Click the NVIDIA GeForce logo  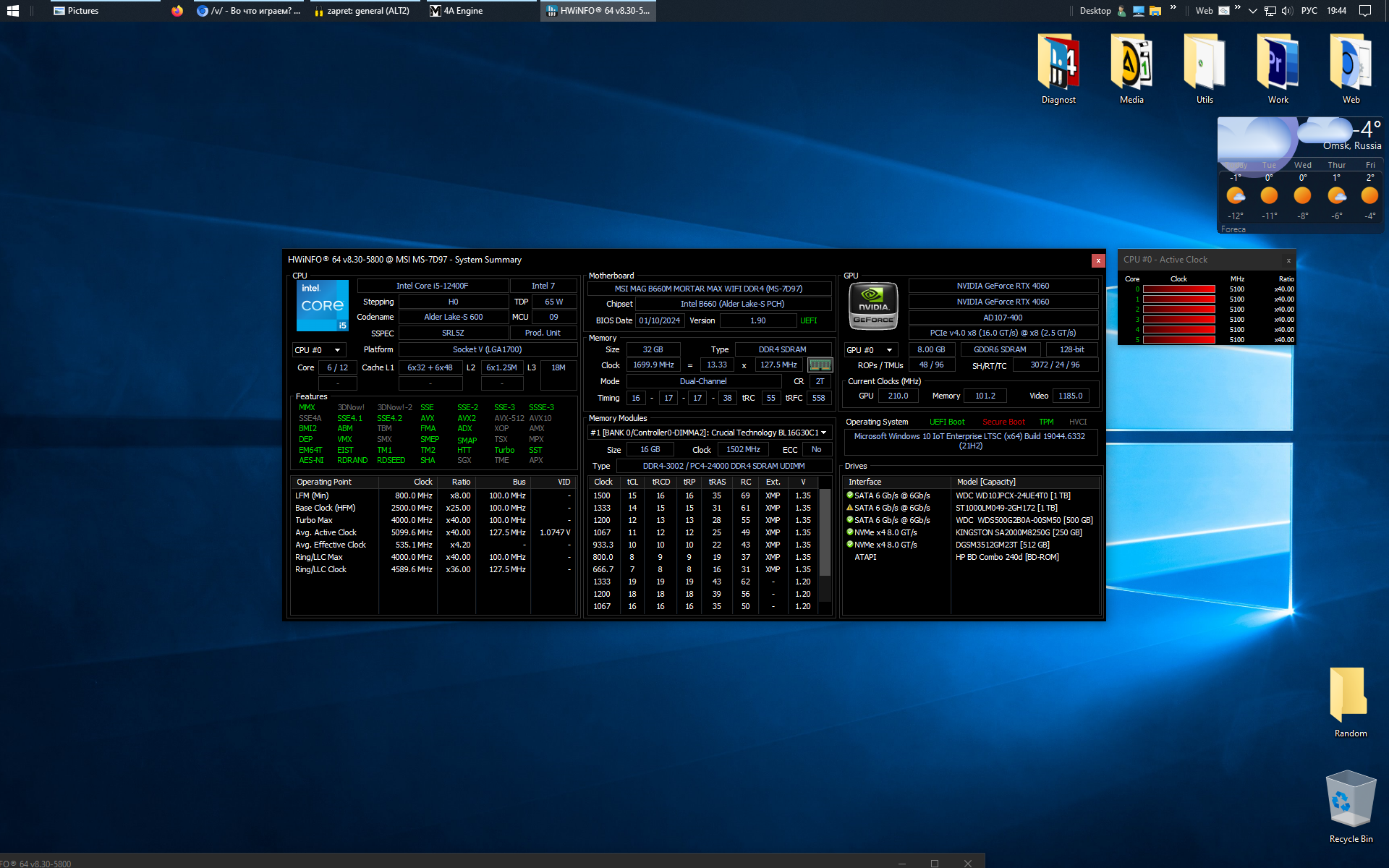[873, 306]
